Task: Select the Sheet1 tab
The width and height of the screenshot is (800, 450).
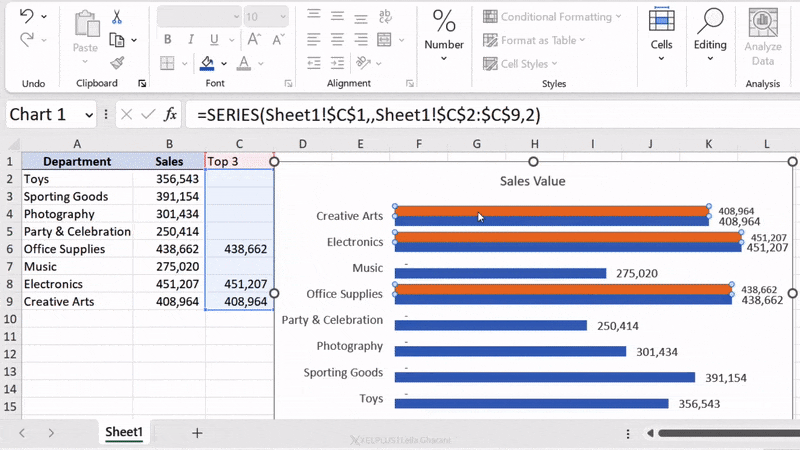Action: point(124,432)
